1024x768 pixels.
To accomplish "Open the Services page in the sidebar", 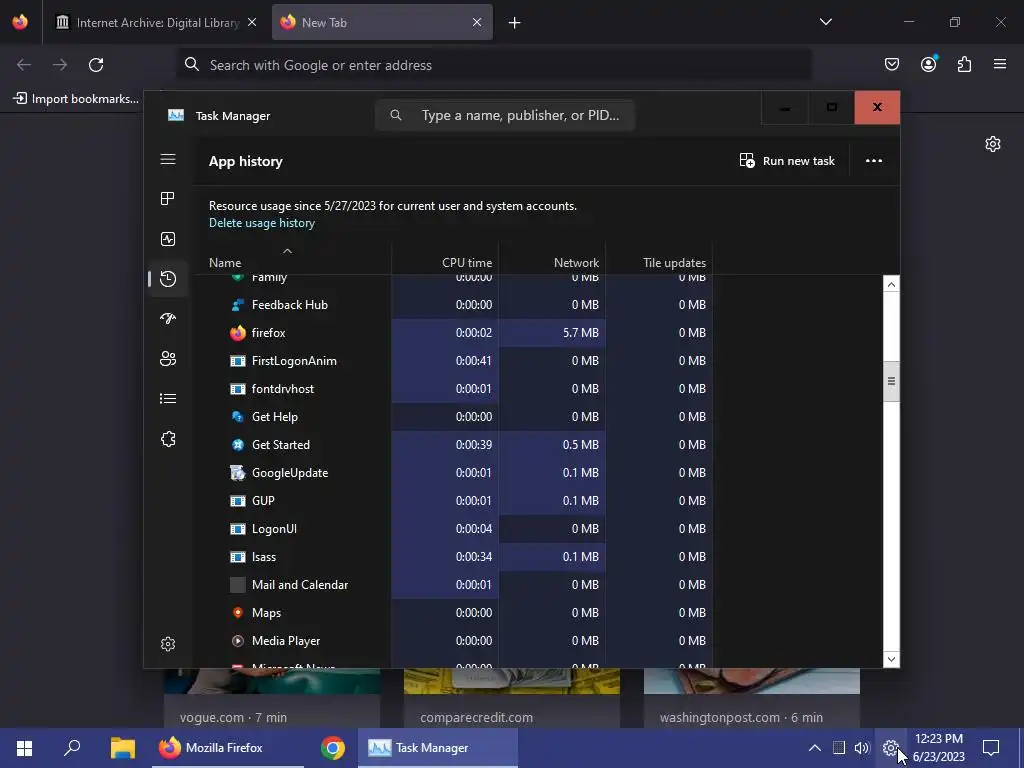I will pos(168,439).
